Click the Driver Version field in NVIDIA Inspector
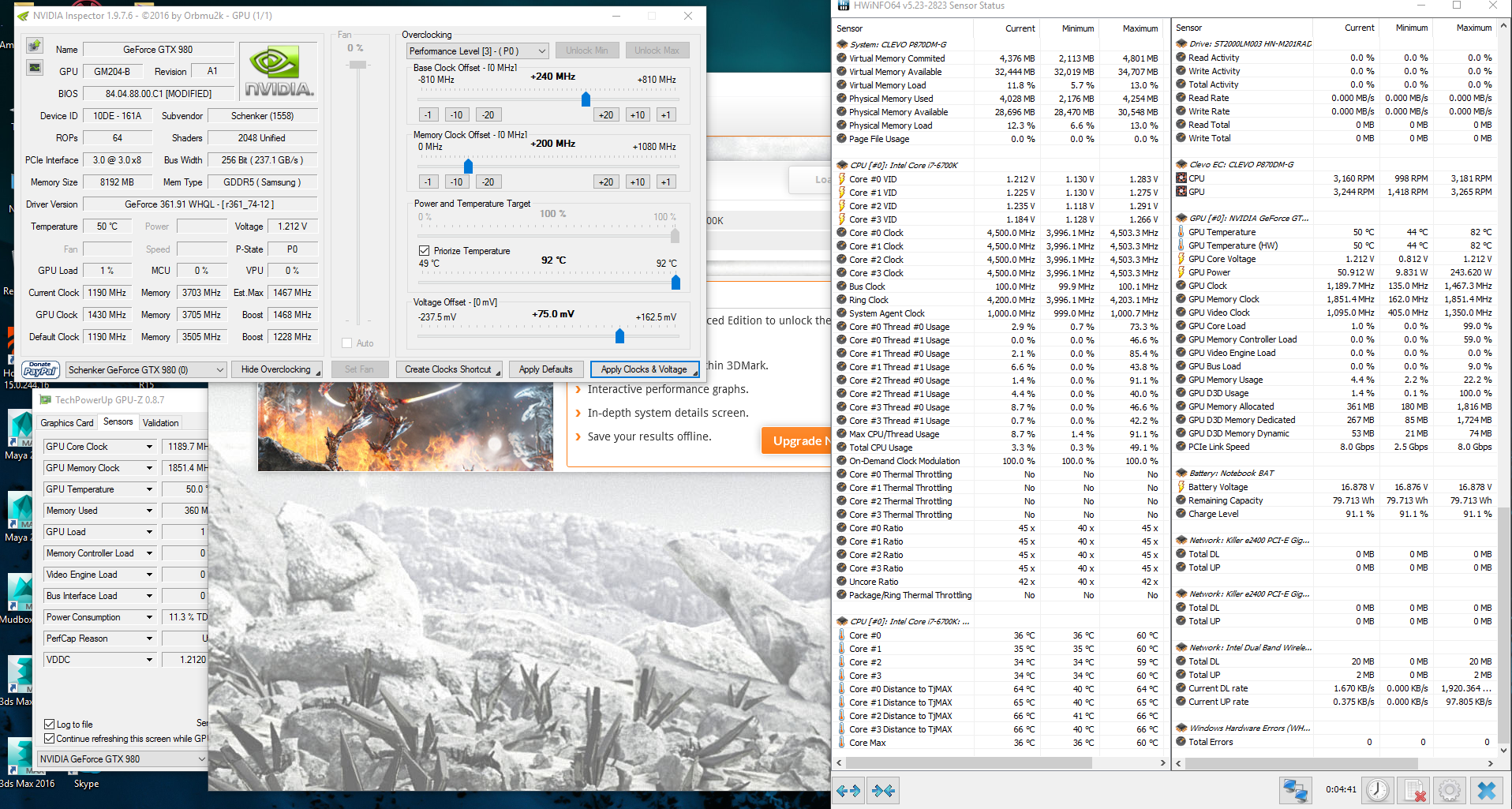 point(200,204)
